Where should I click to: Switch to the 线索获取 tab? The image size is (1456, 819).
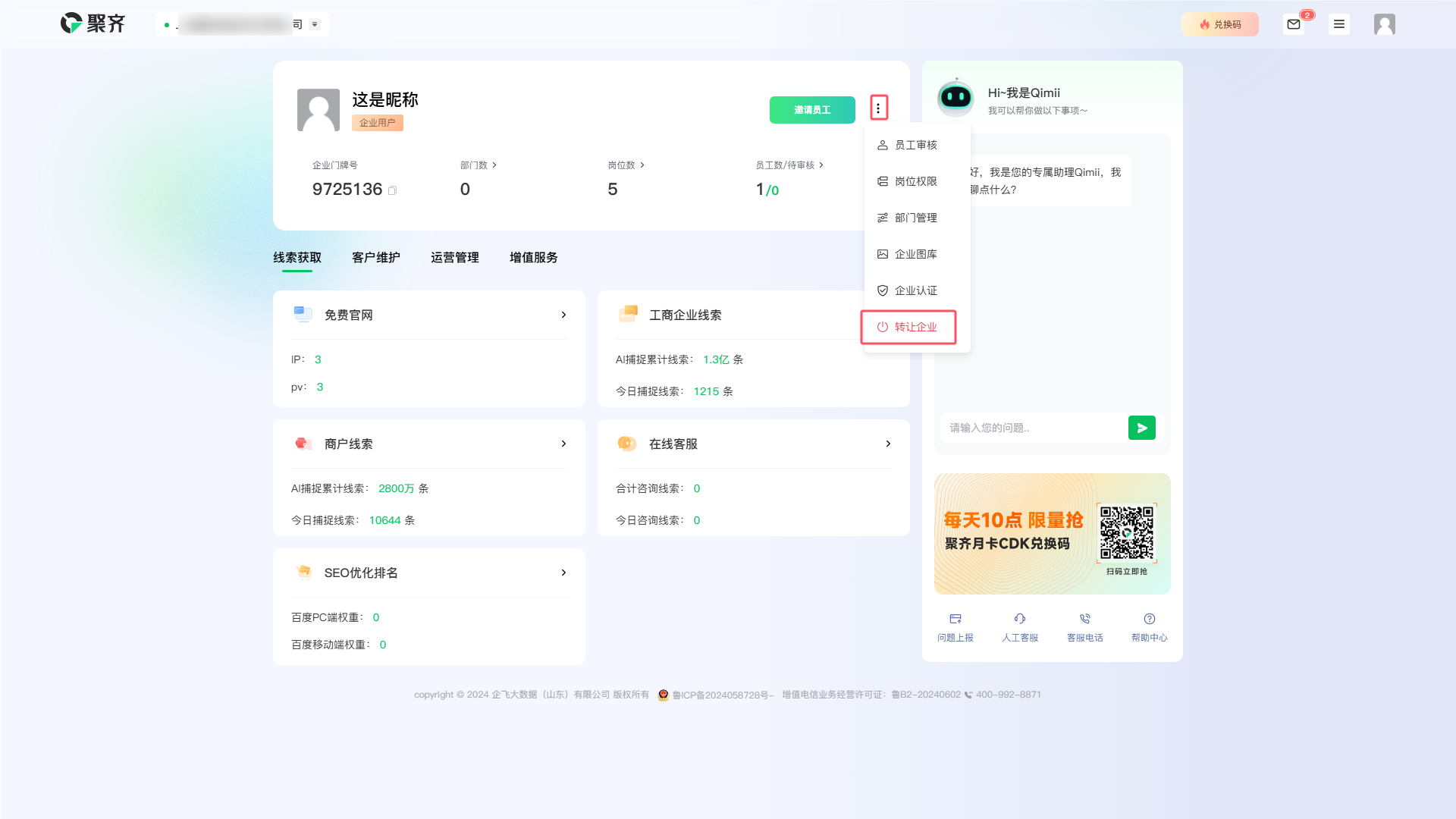tap(297, 258)
